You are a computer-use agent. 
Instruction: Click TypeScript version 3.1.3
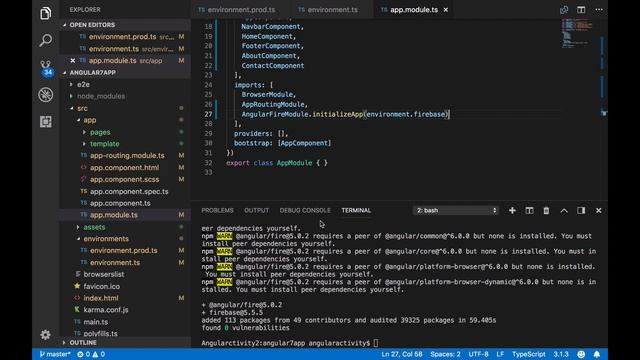coord(561,354)
